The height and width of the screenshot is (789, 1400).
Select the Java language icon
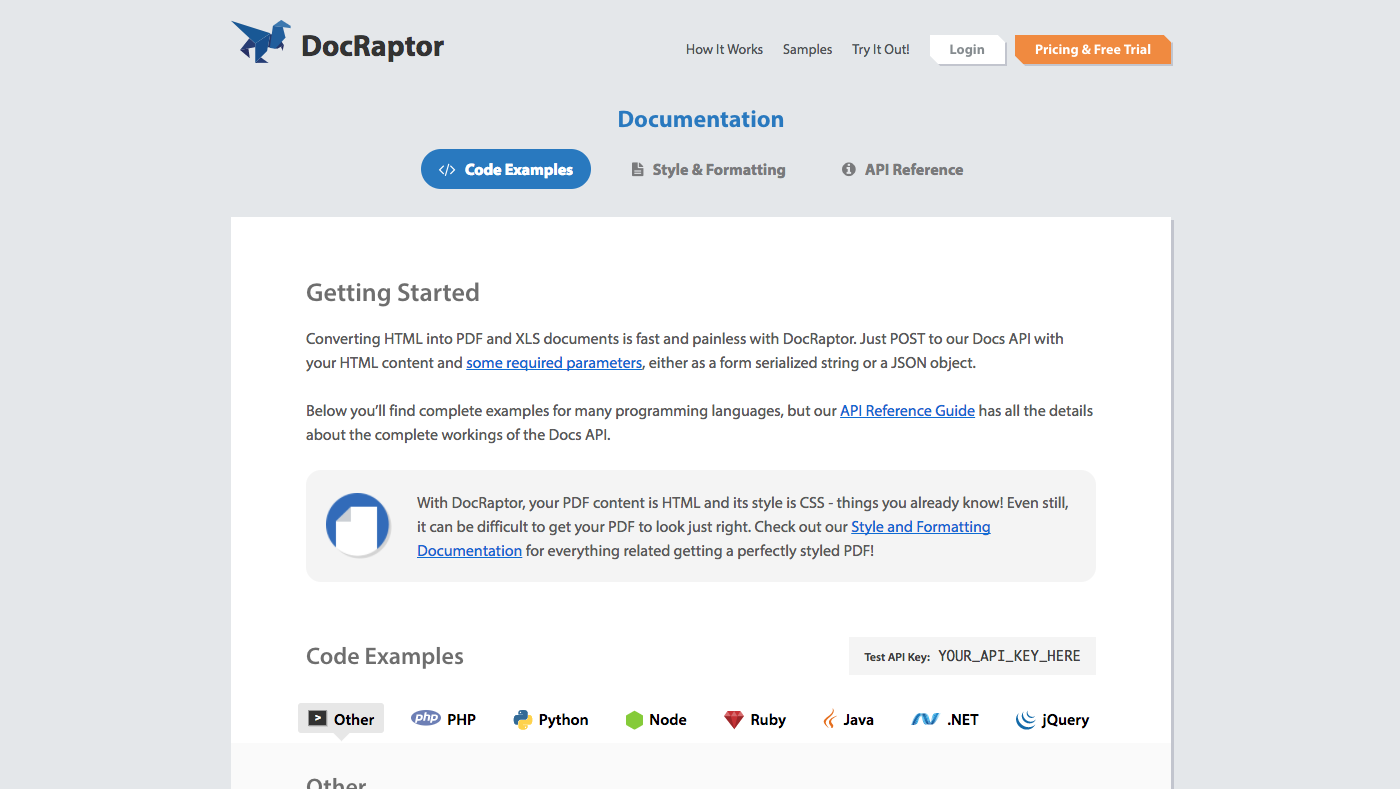click(x=832, y=718)
